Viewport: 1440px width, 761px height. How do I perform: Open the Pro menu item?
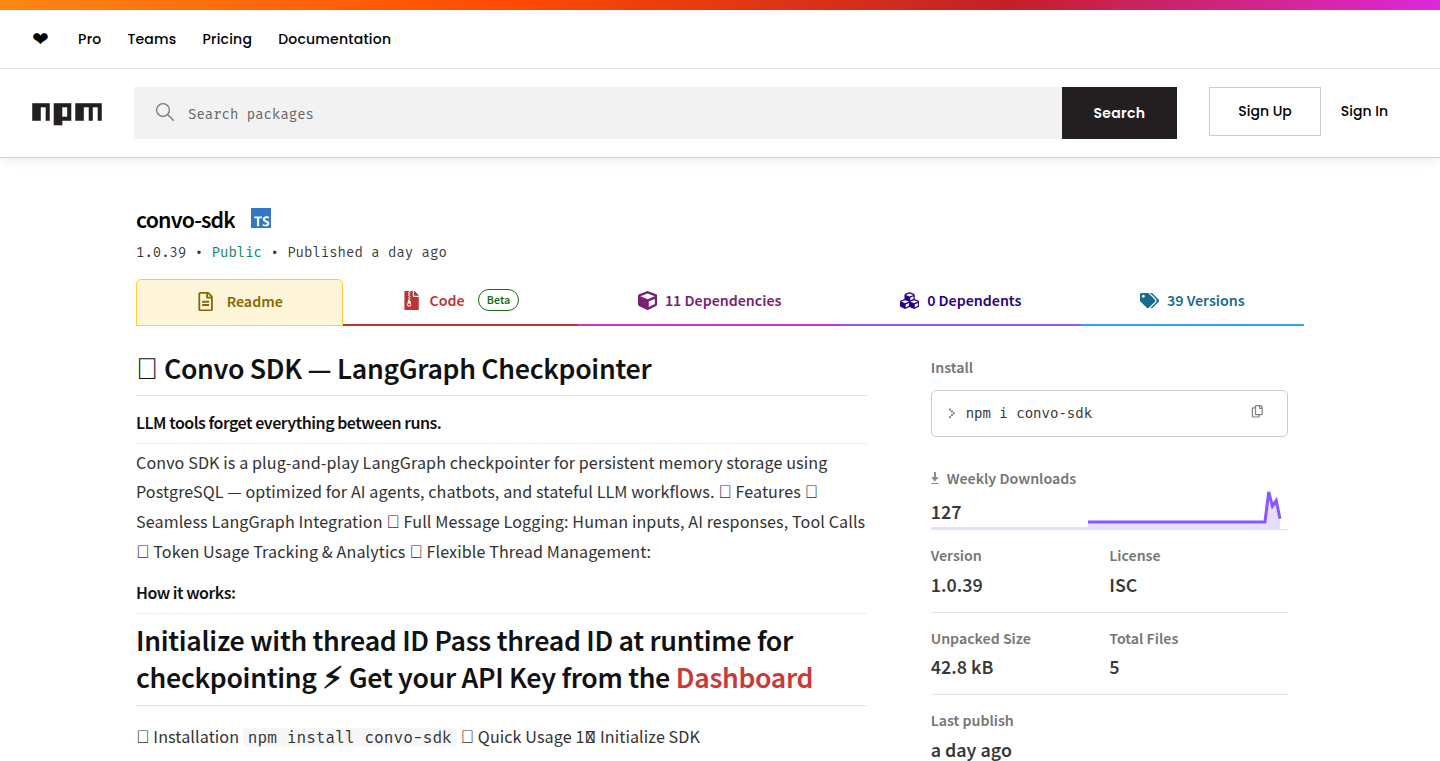pos(90,39)
